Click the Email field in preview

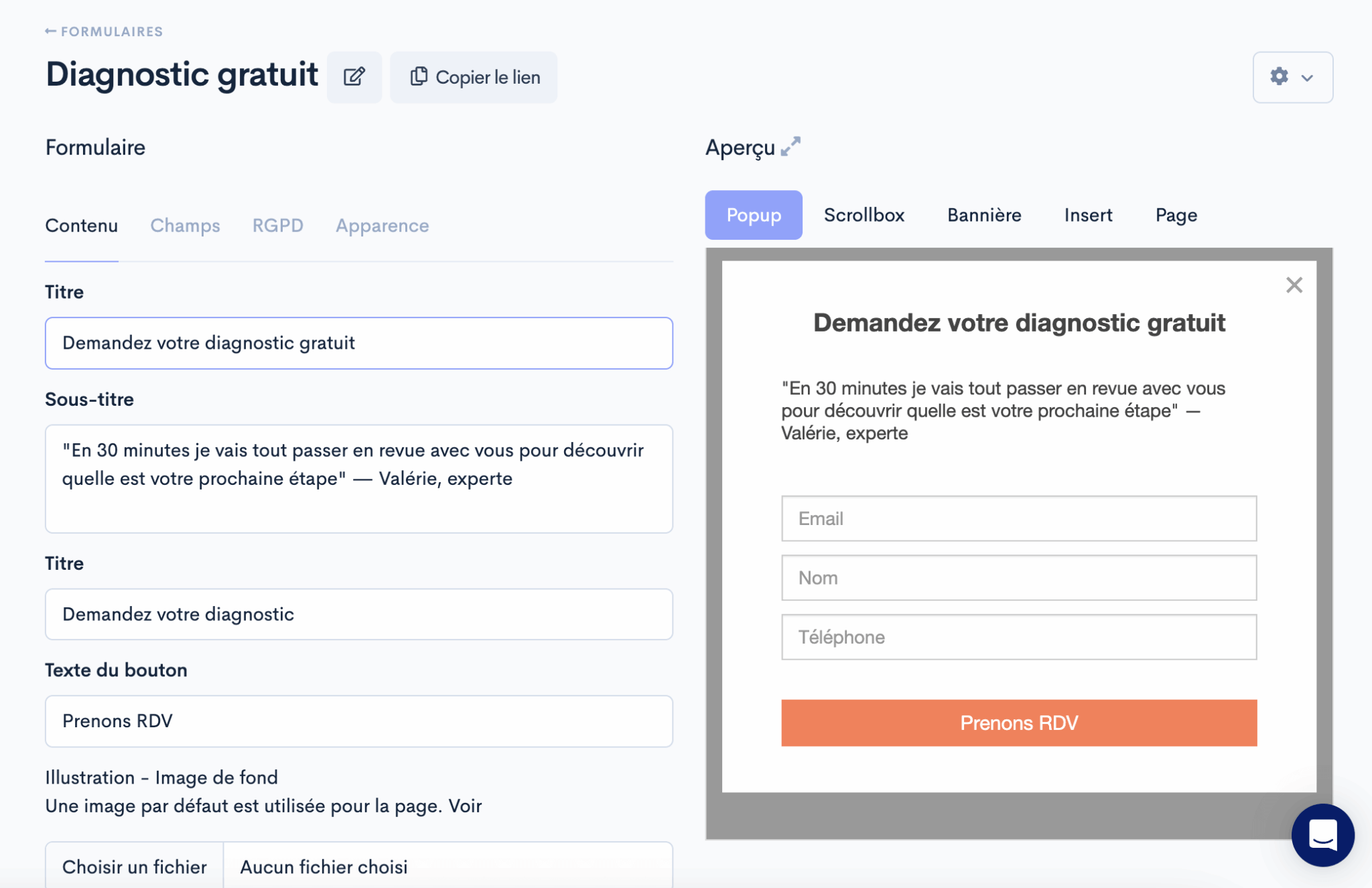coord(1019,518)
